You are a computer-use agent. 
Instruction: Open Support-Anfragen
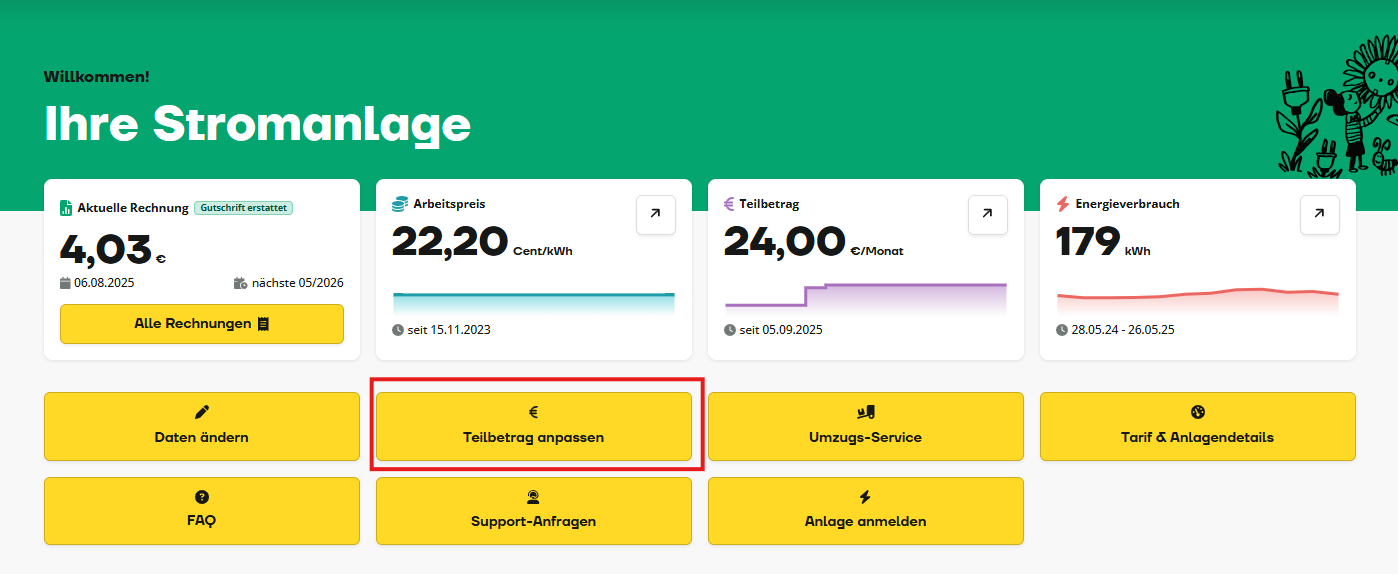click(534, 511)
